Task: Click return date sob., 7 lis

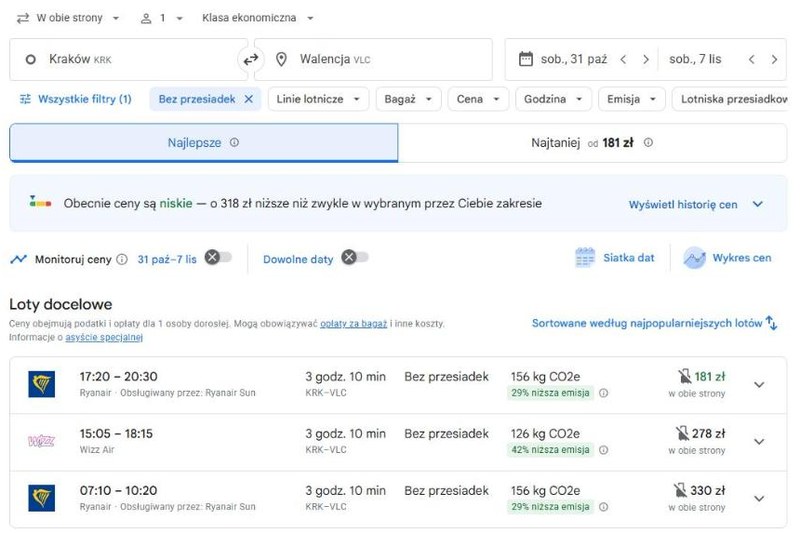Action: 695,59
